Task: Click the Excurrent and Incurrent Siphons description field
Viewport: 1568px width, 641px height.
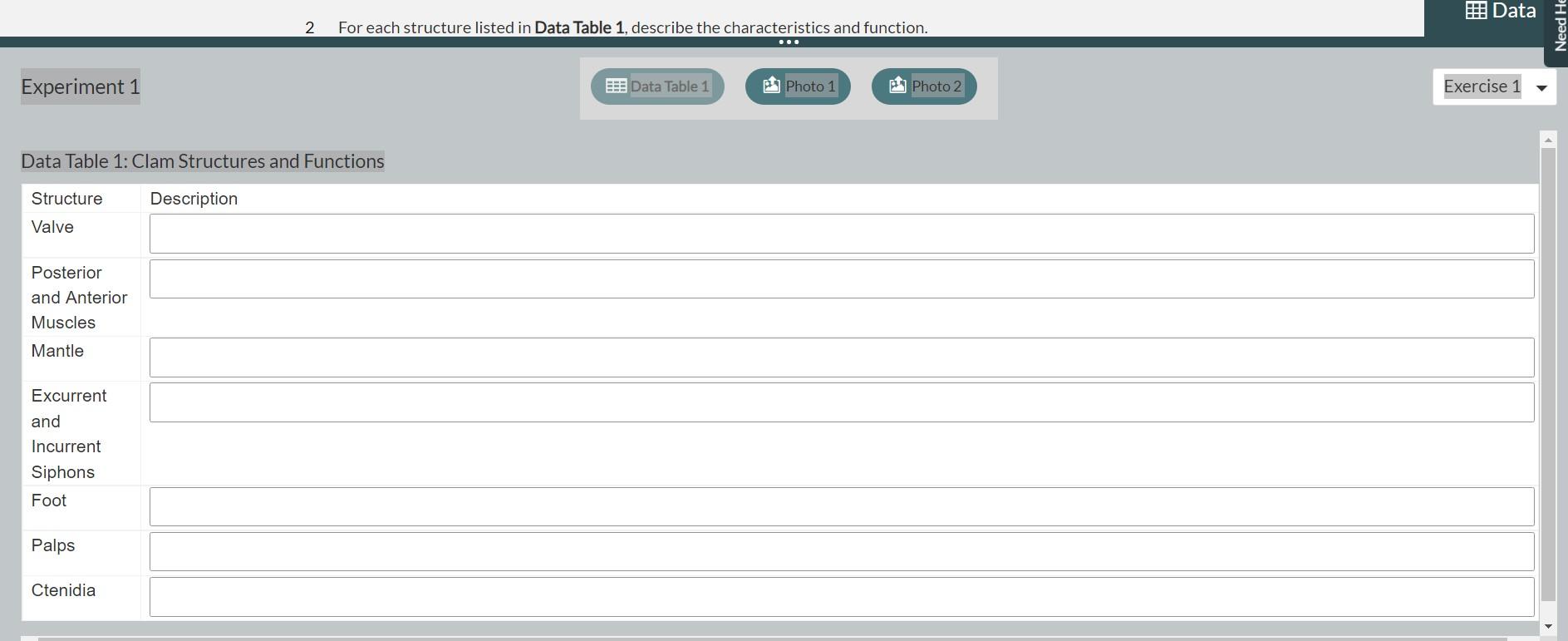Action: coord(842,402)
